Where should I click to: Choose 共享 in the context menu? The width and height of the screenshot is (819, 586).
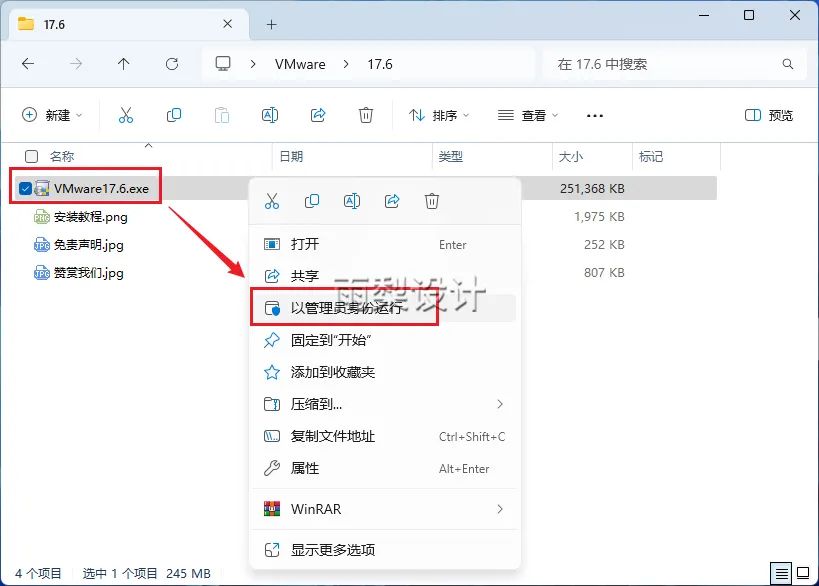coord(384,276)
